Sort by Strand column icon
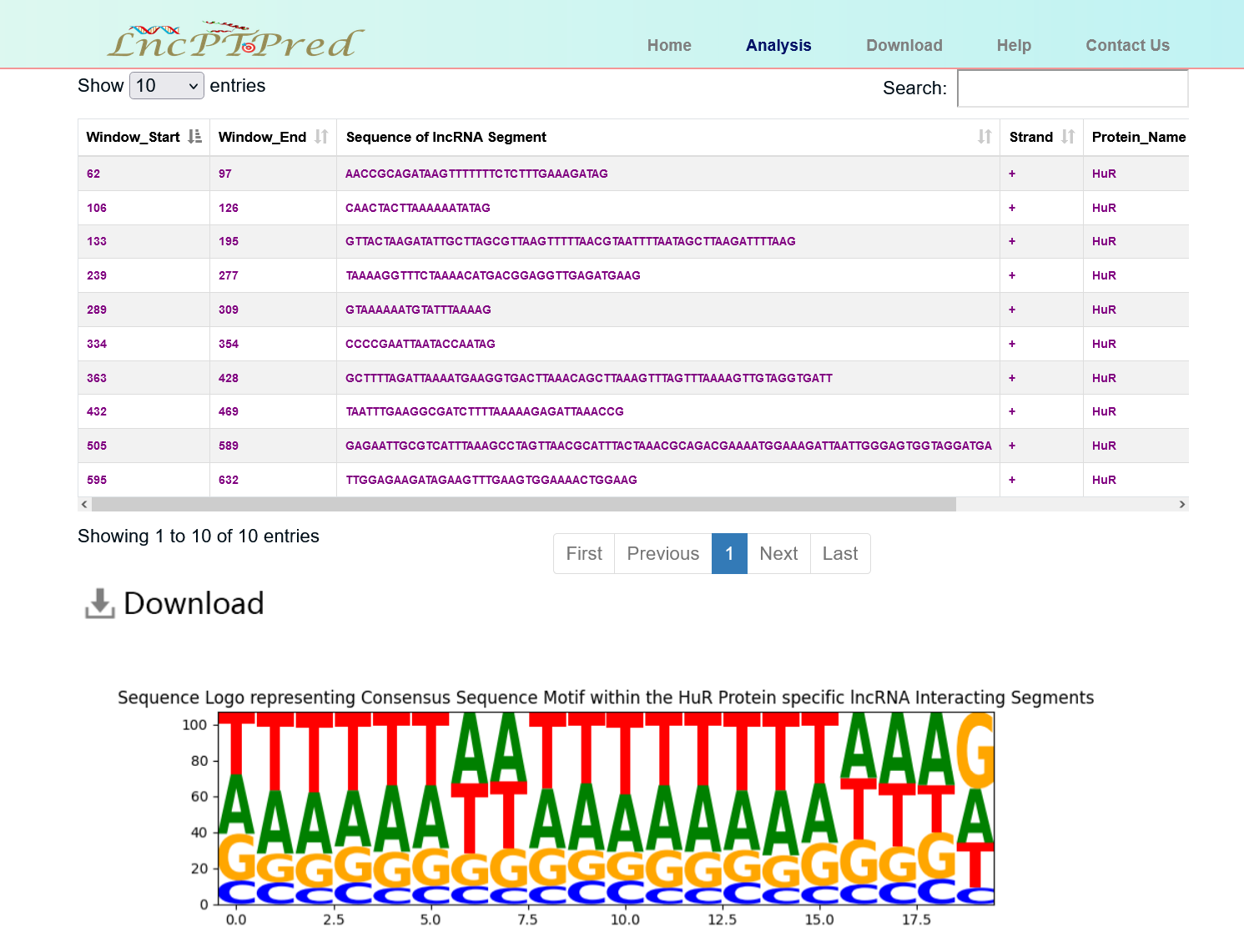Image resolution: width=1244 pixels, height=952 pixels. pyautogui.click(x=1068, y=137)
